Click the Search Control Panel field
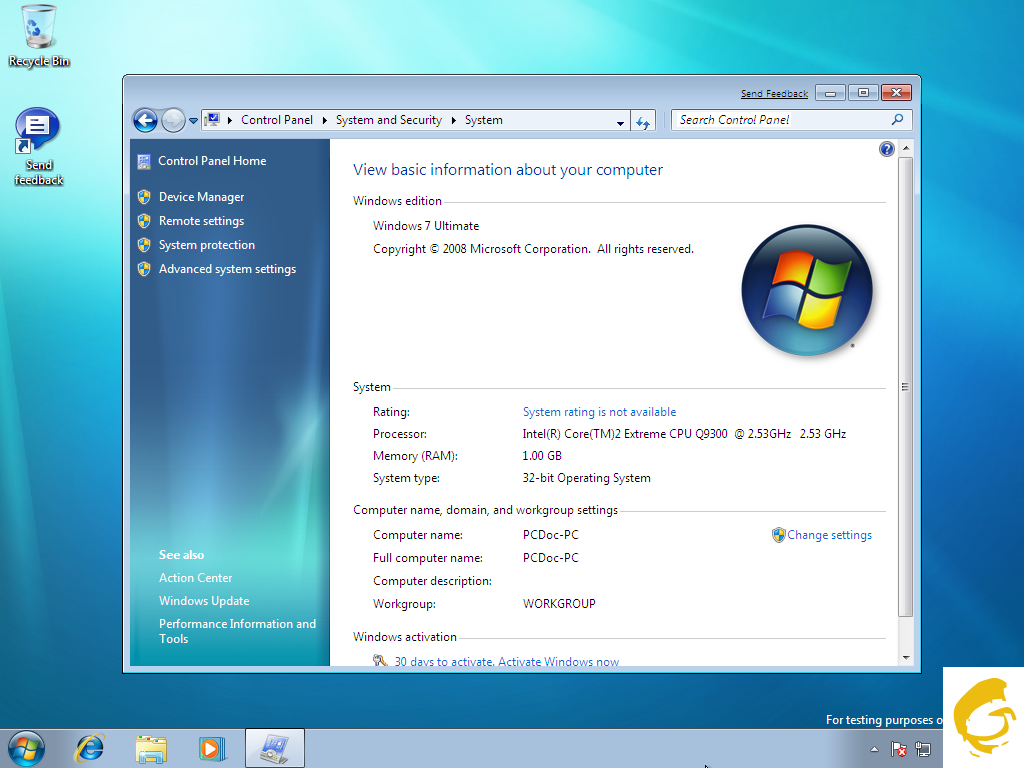 [780, 120]
